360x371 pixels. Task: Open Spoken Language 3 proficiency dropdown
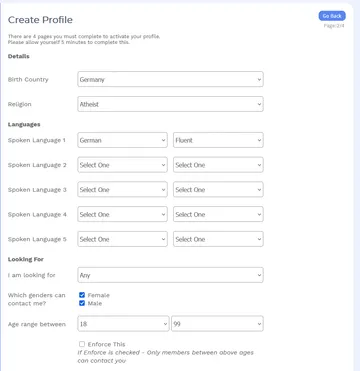[x=218, y=189]
